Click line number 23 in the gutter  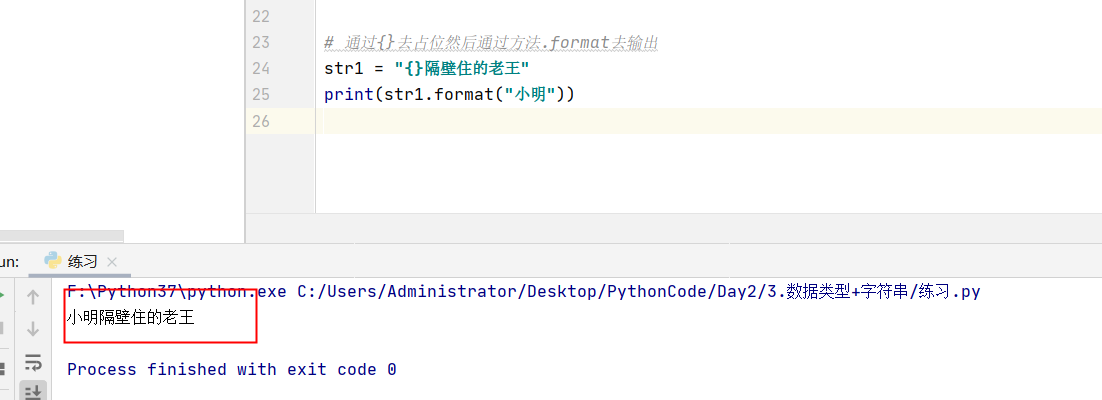pos(261,42)
